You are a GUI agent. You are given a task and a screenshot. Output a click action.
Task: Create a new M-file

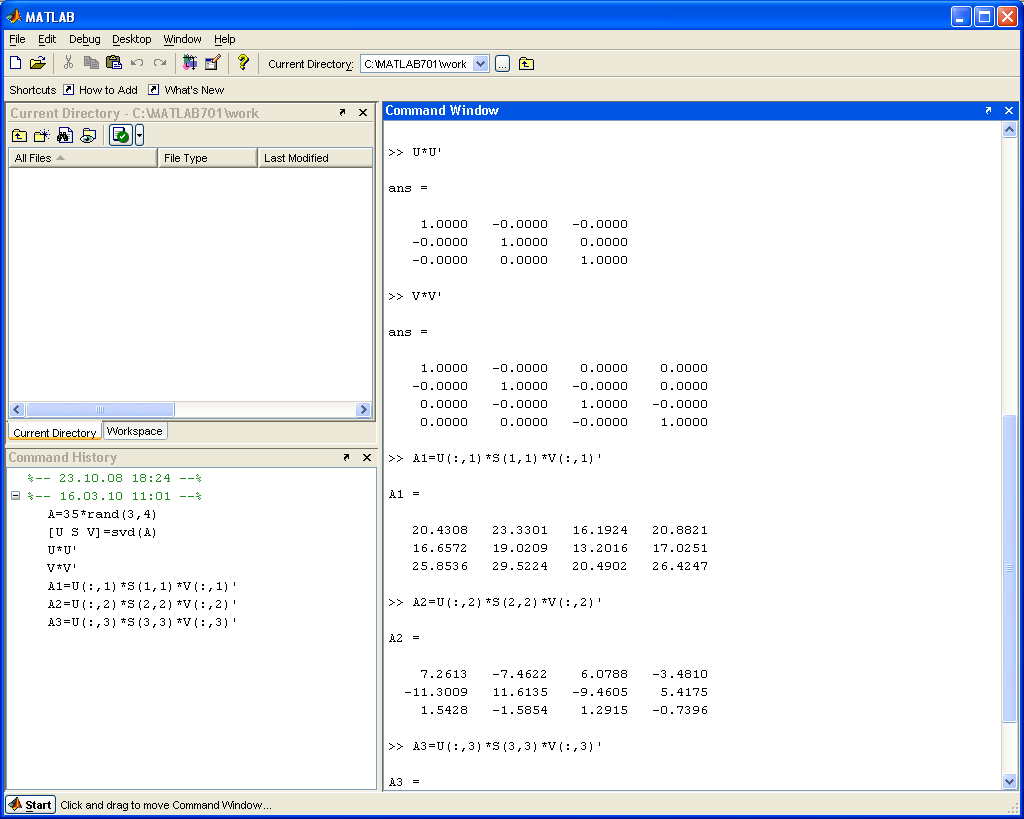click(16, 63)
